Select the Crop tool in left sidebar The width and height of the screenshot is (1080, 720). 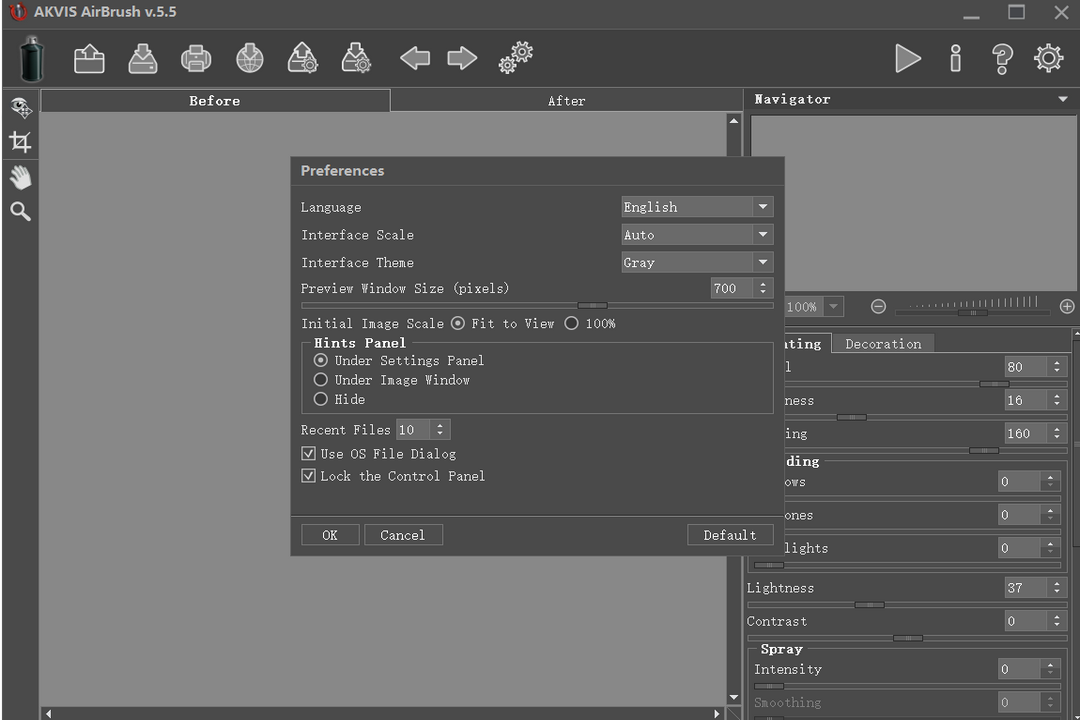coord(20,142)
